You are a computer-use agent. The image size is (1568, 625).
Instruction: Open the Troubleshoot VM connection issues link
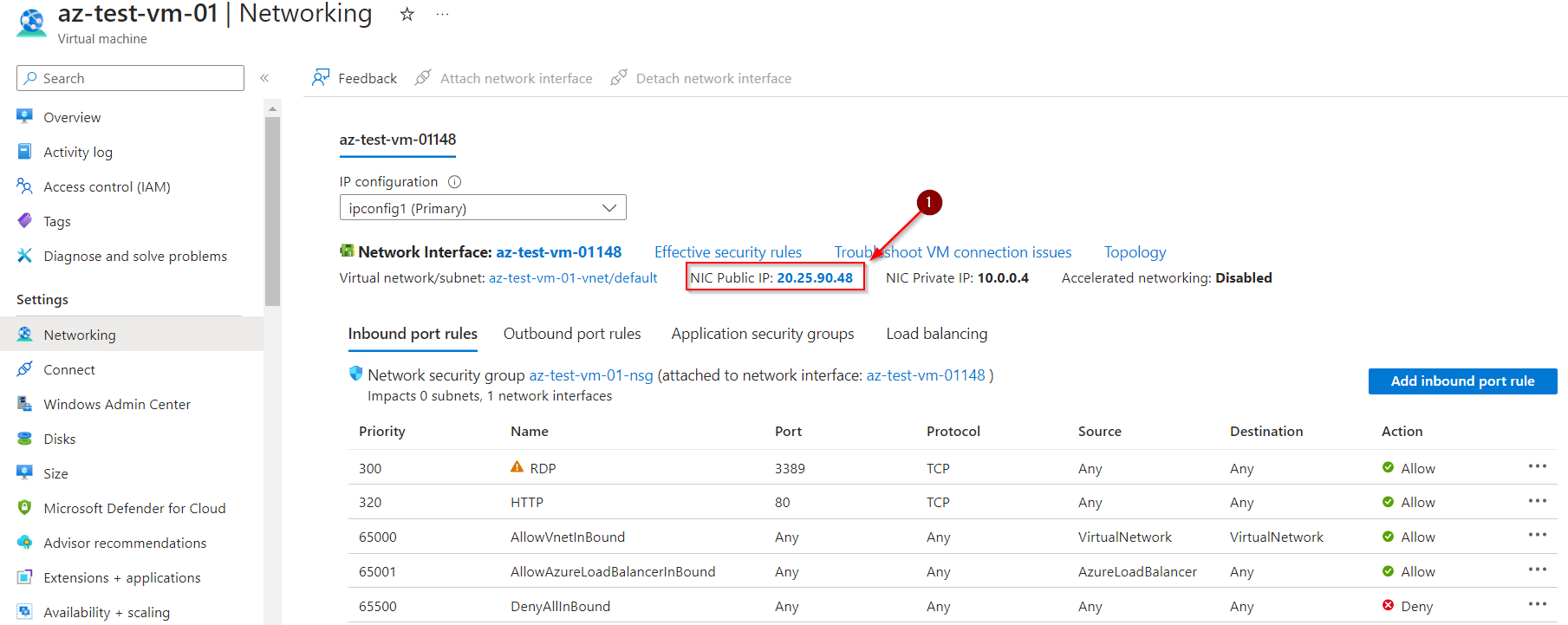[x=953, y=252]
